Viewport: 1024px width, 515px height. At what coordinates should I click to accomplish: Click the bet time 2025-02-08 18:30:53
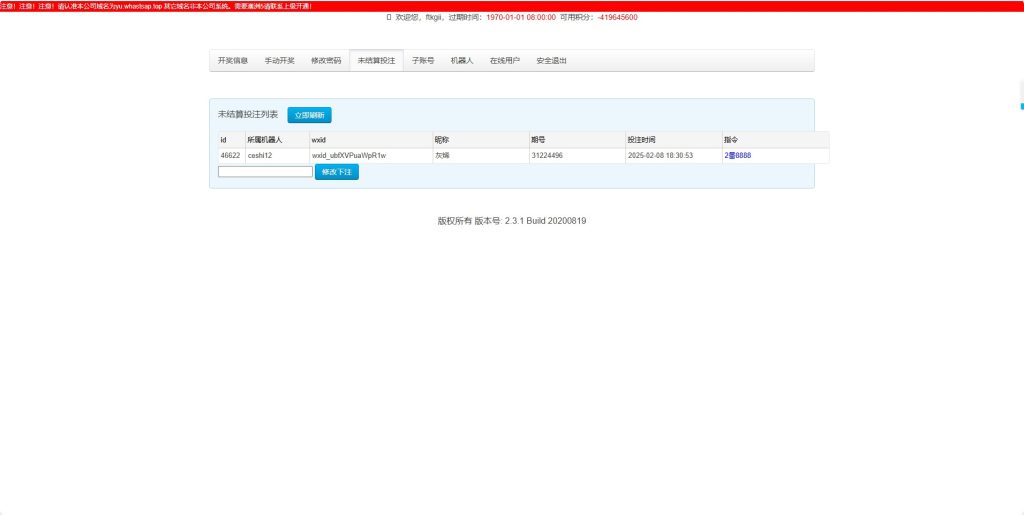[660, 155]
